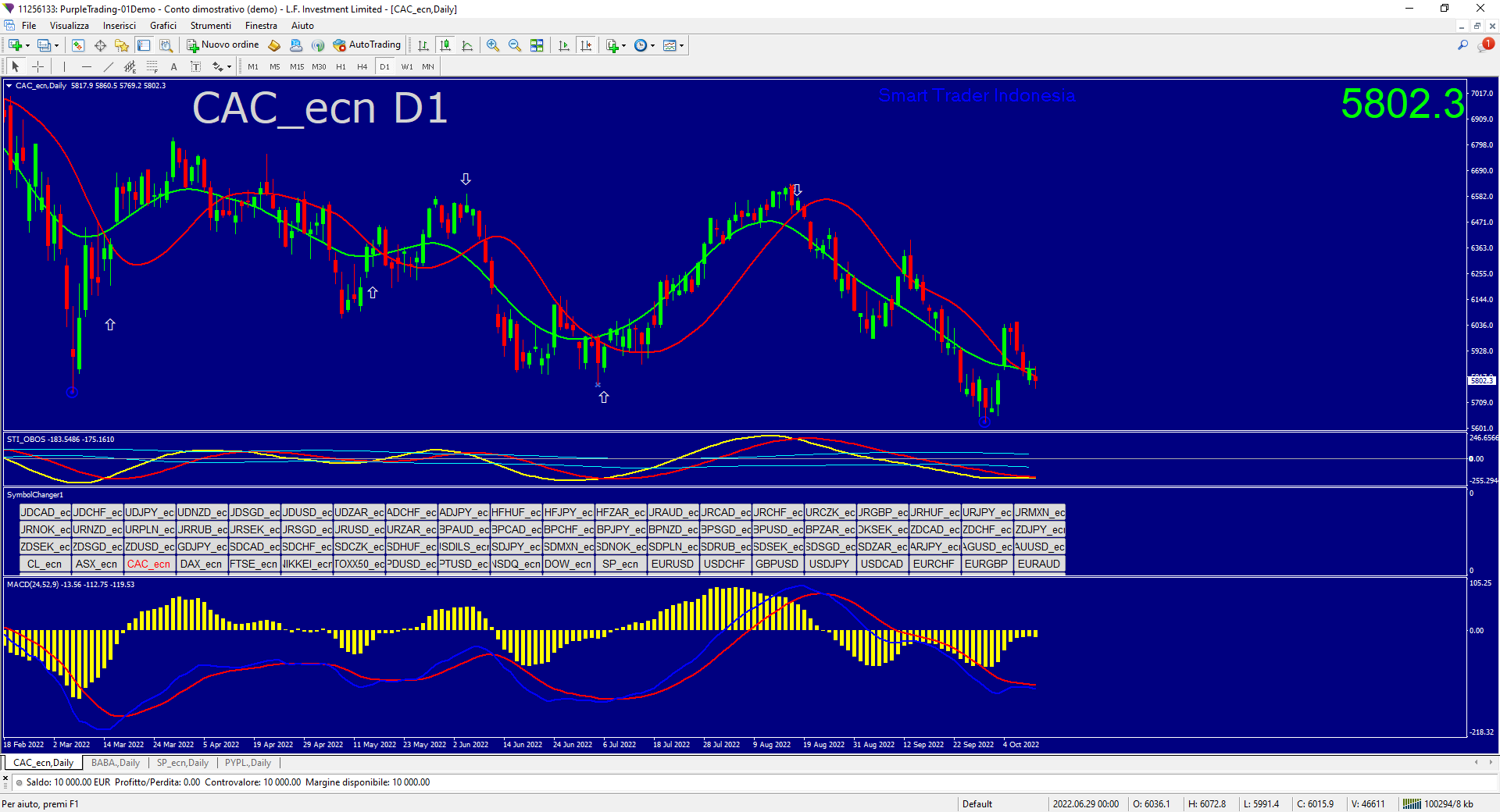Switch to PYPL,Daily chart tab

point(248,763)
